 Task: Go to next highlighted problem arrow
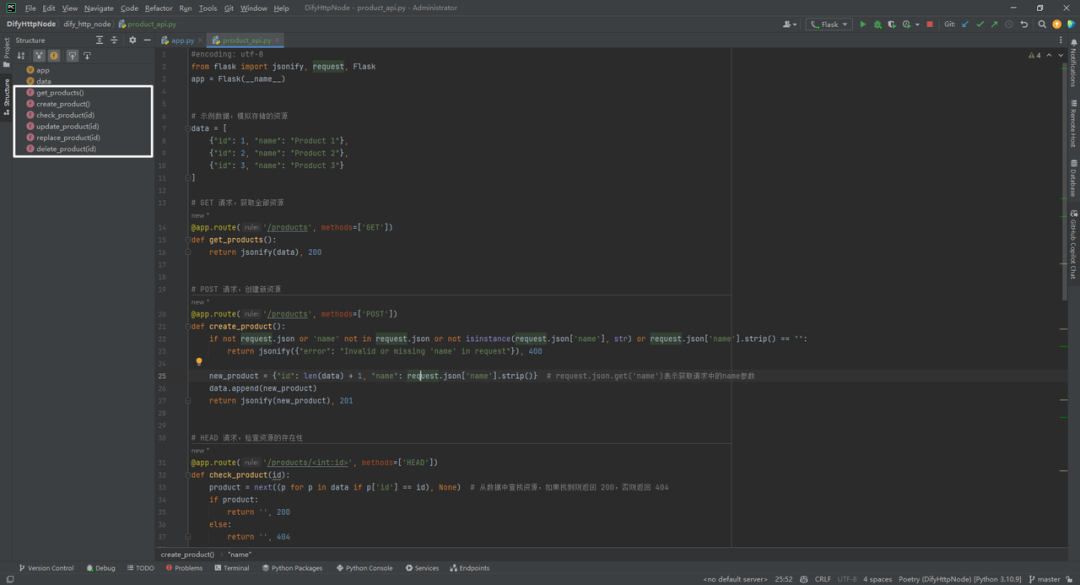tap(1061, 55)
